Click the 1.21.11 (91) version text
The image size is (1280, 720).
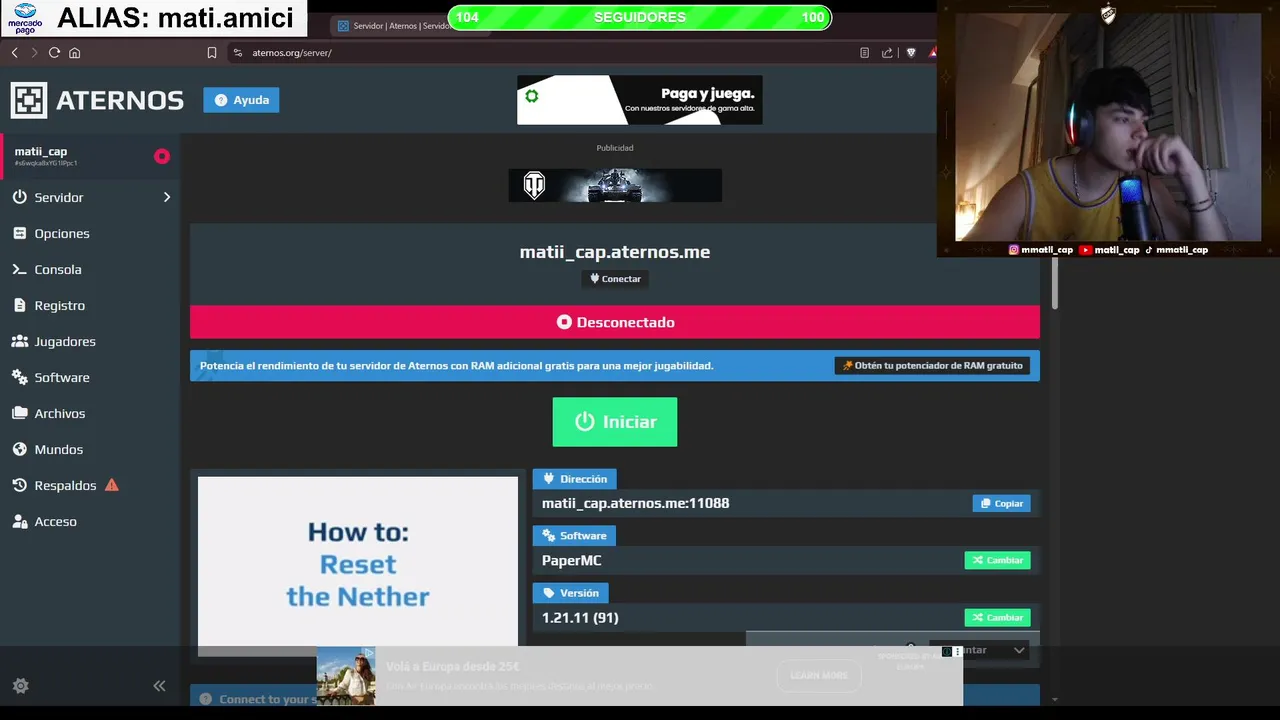580,617
